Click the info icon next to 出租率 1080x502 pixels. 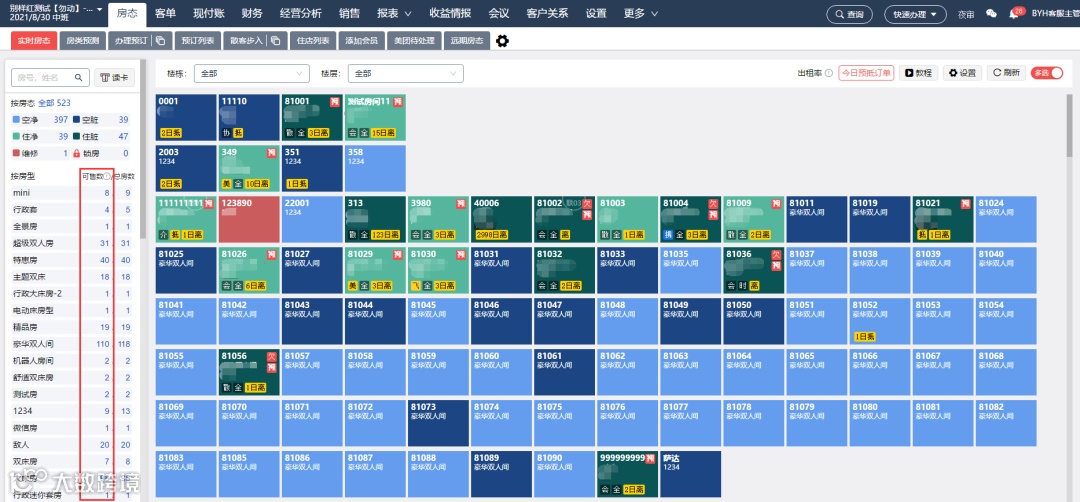pyautogui.click(x=829, y=73)
